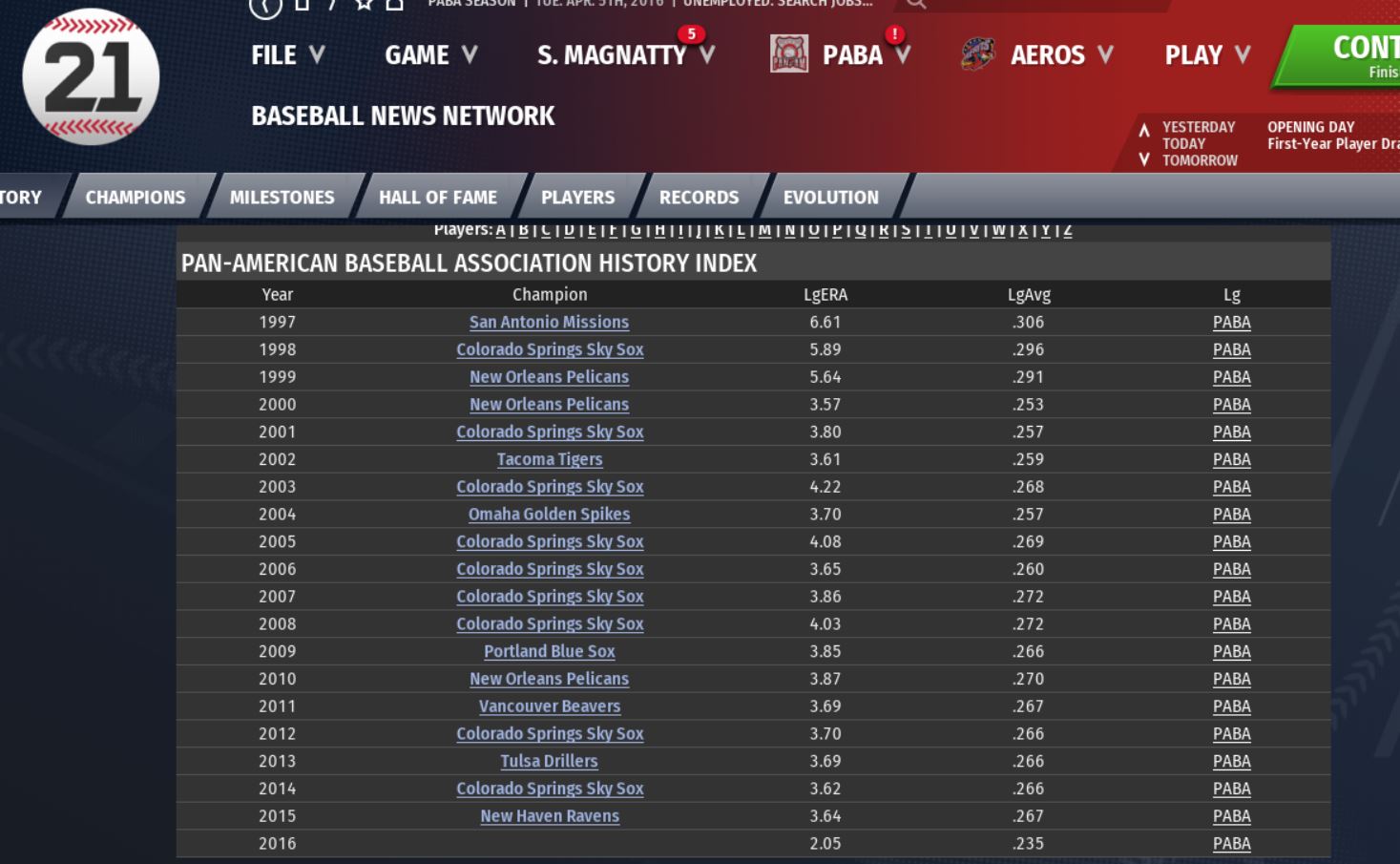Open the 2014 Colorado Springs Sky Sox link

click(550, 789)
